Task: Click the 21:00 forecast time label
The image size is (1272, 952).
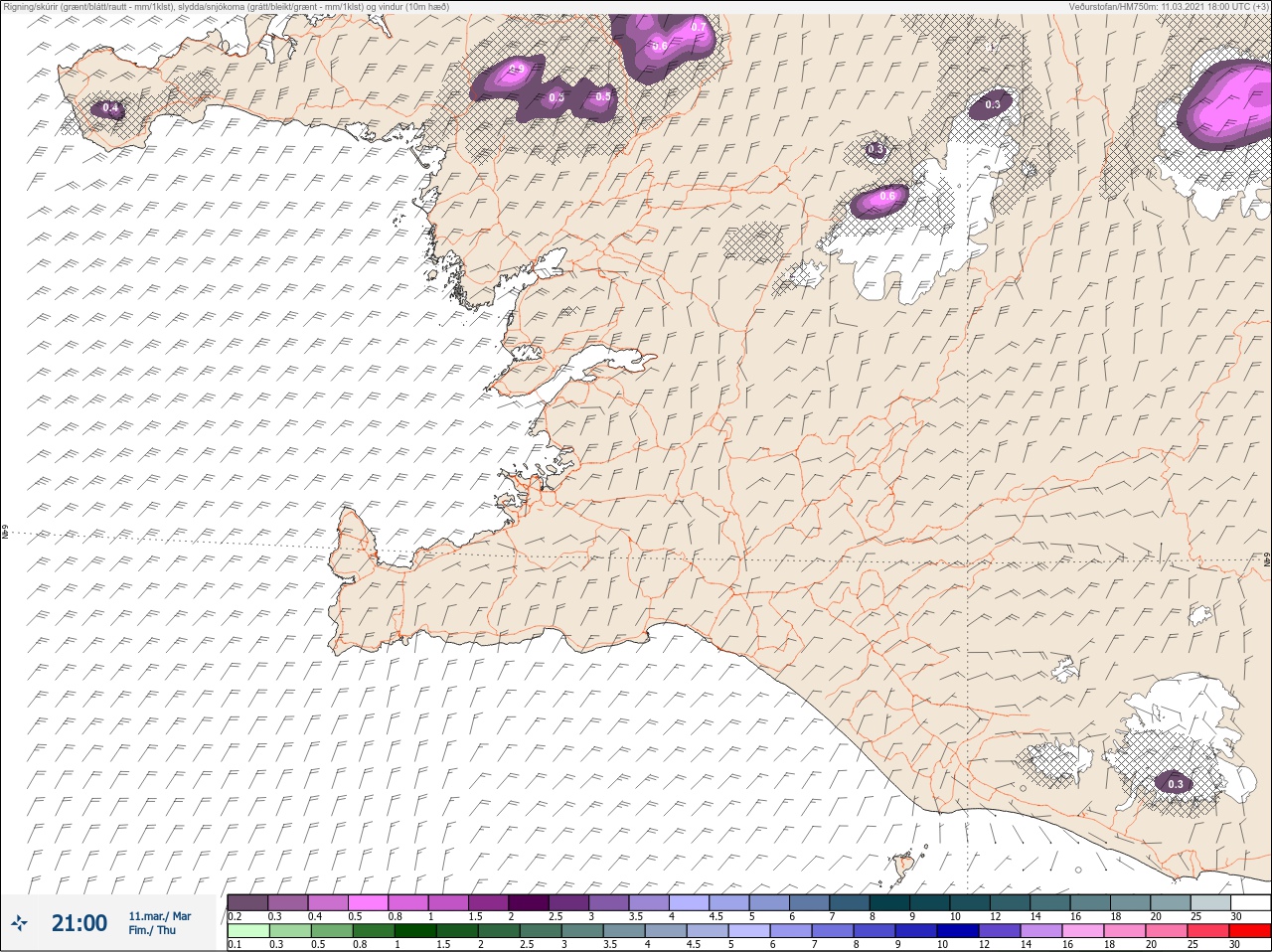Action: pyautogui.click(x=79, y=923)
